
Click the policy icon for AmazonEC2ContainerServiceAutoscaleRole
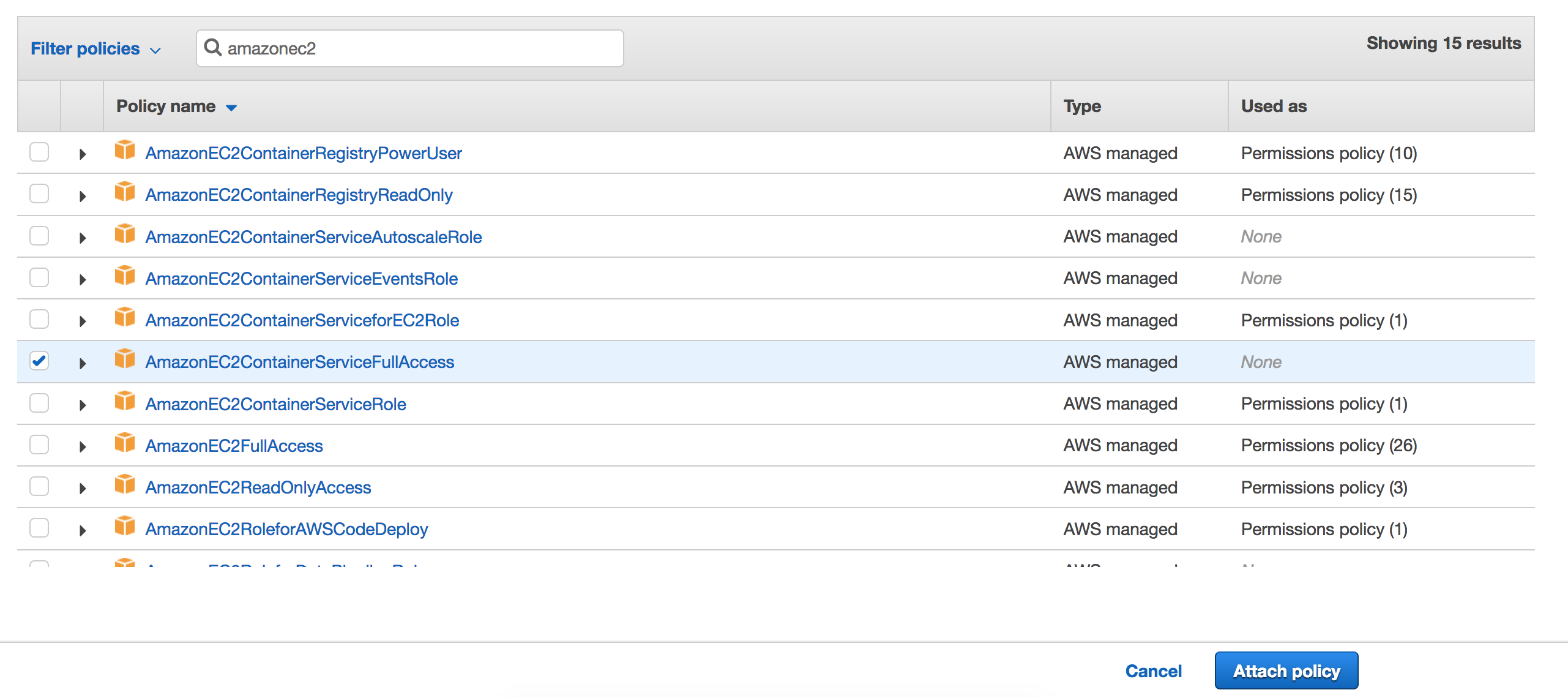pos(125,234)
